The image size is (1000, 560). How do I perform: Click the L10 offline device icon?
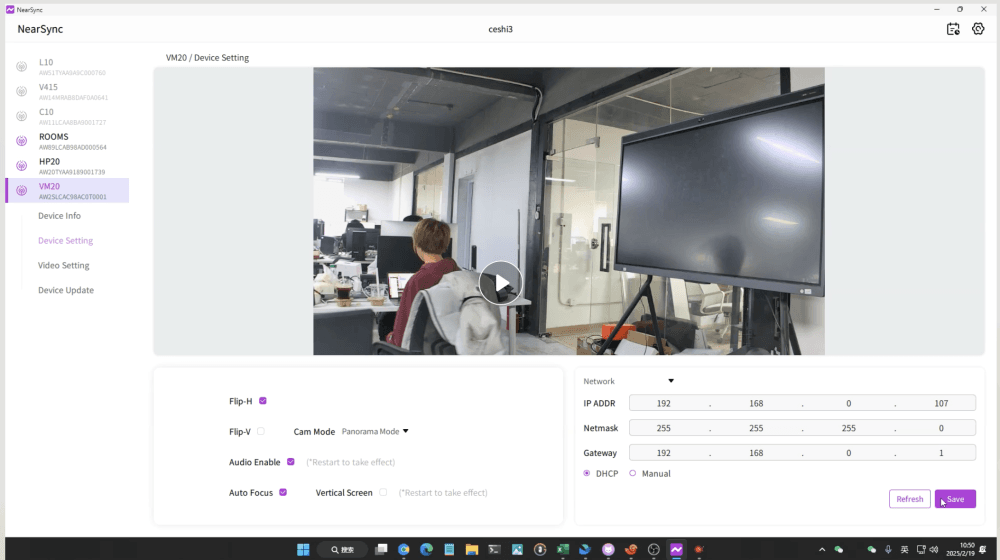pyautogui.click(x=22, y=67)
